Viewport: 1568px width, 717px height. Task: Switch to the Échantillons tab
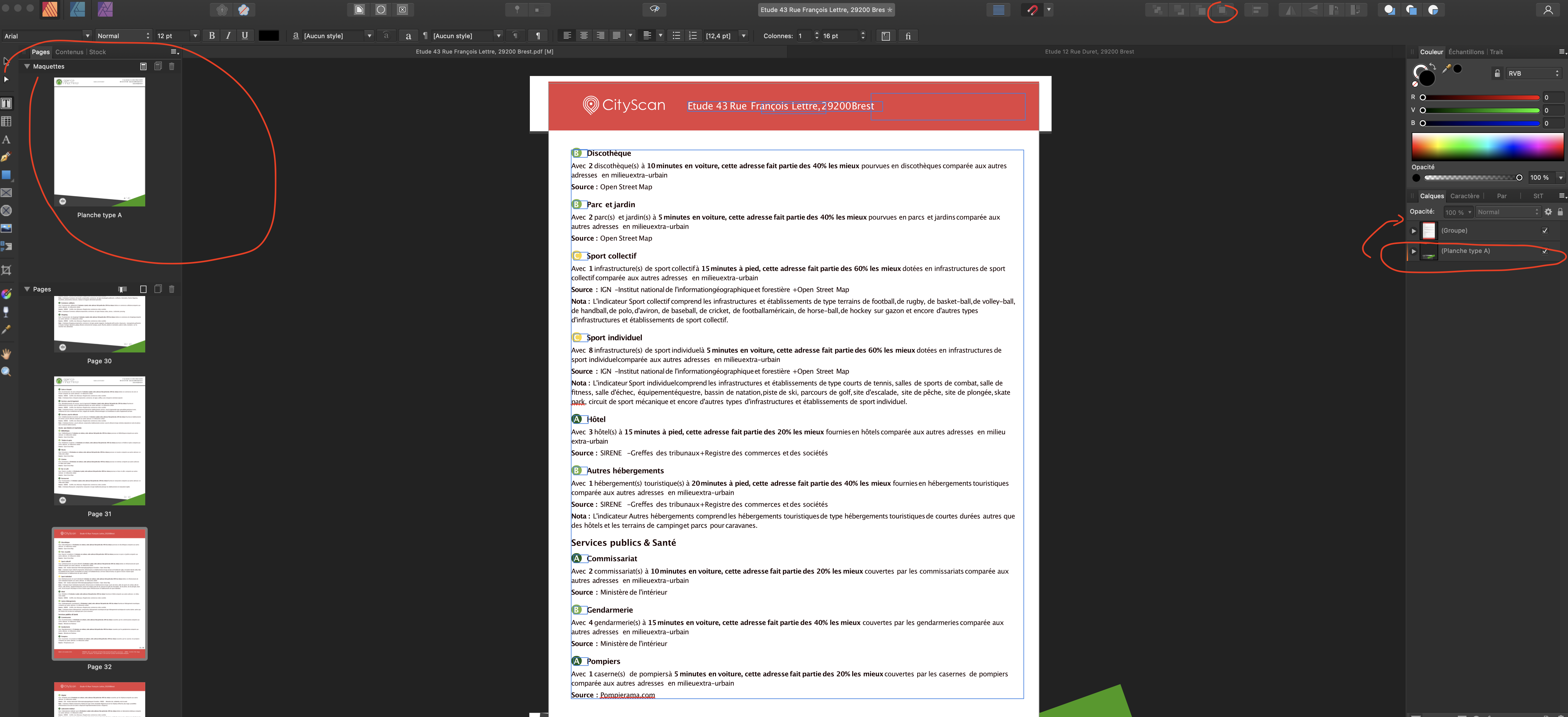[x=1466, y=52]
